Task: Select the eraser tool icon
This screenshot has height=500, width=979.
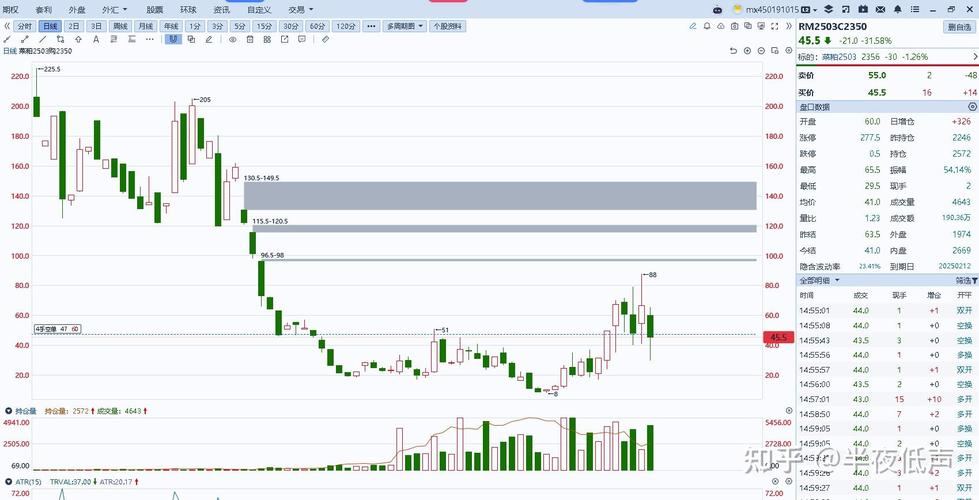Action: coord(325,39)
